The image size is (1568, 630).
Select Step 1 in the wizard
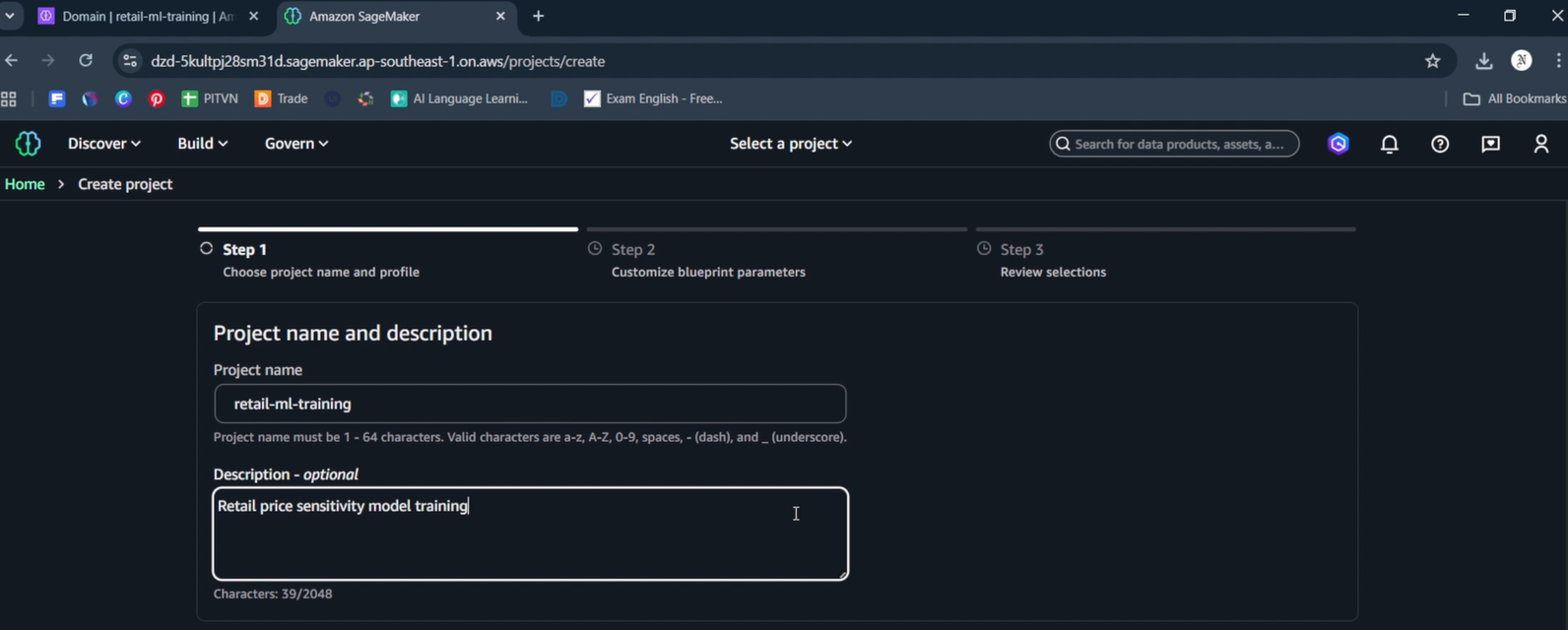click(244, 250)
